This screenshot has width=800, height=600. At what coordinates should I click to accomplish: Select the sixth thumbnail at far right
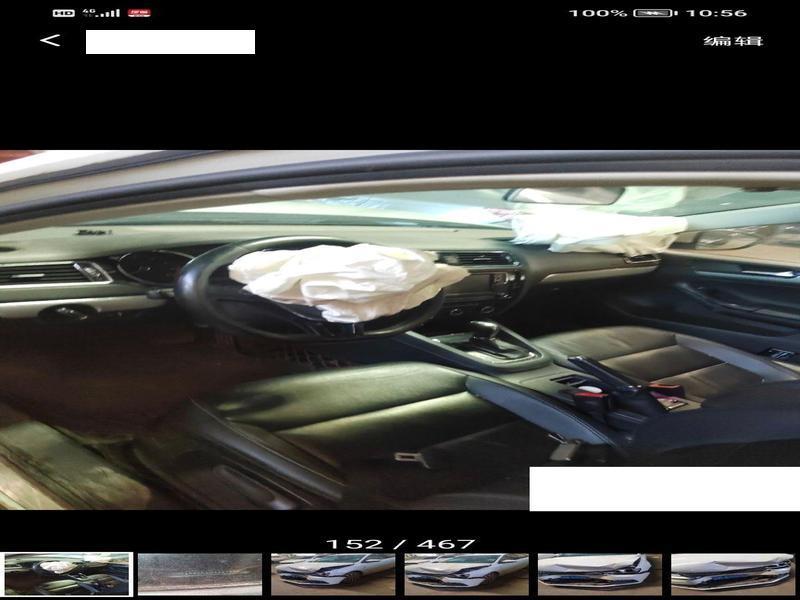[733, 574]
